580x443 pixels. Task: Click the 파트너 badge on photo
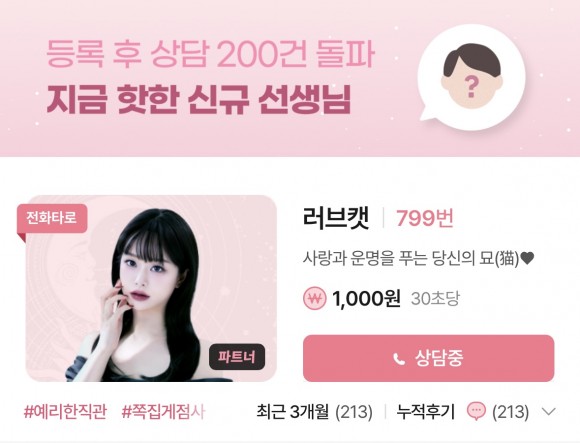(237, 357)
